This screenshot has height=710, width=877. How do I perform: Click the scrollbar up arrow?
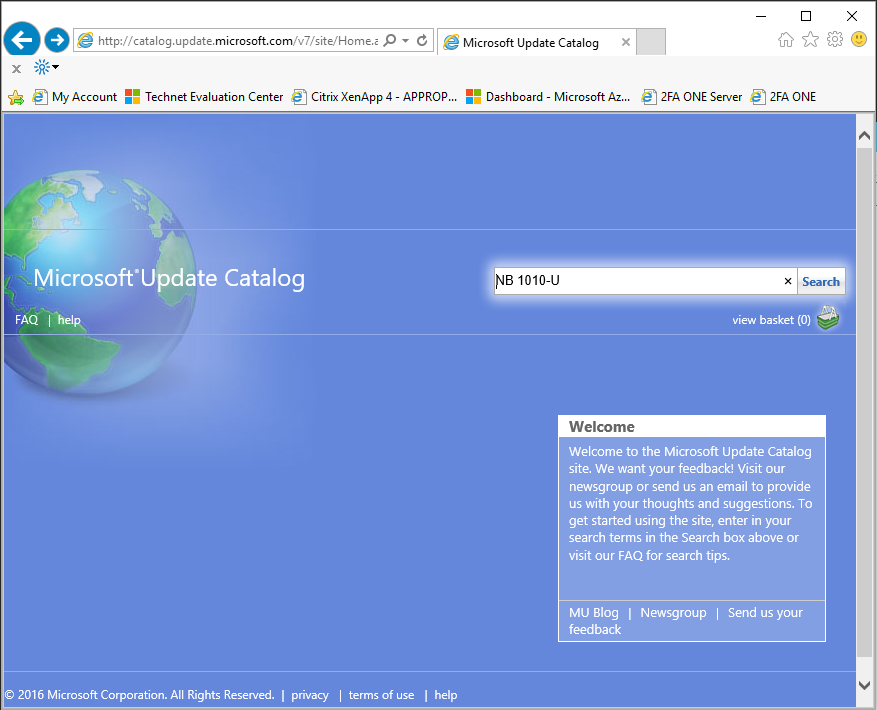[864, 135]
